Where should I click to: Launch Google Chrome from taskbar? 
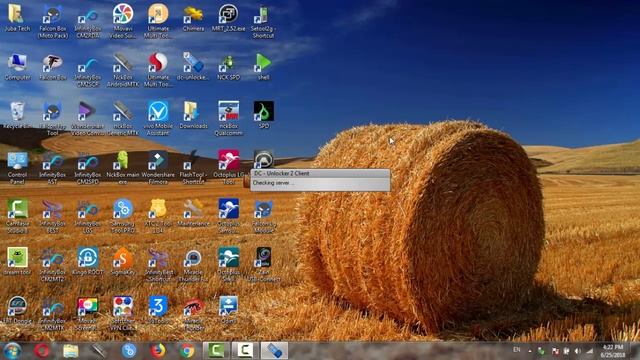tap(187, 351)
